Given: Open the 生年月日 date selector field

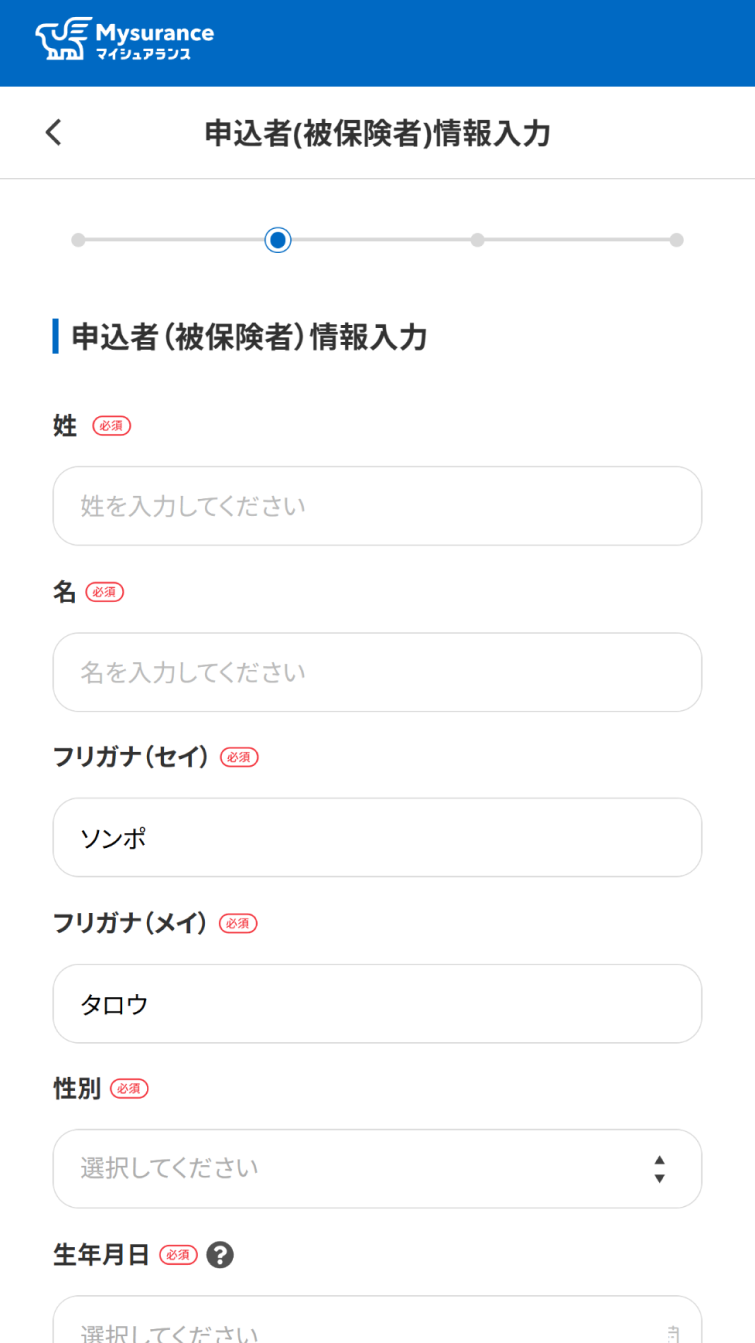Looking at the screenshot, I should (377, 1325).
